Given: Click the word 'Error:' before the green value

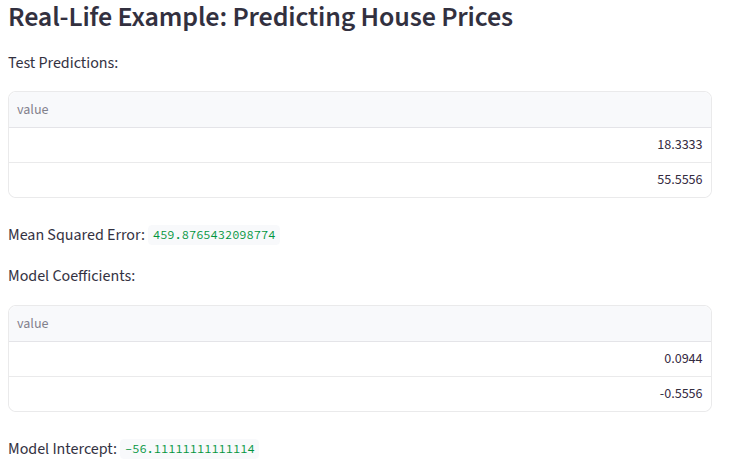Looking at the screenshot, I should [125, 235].
